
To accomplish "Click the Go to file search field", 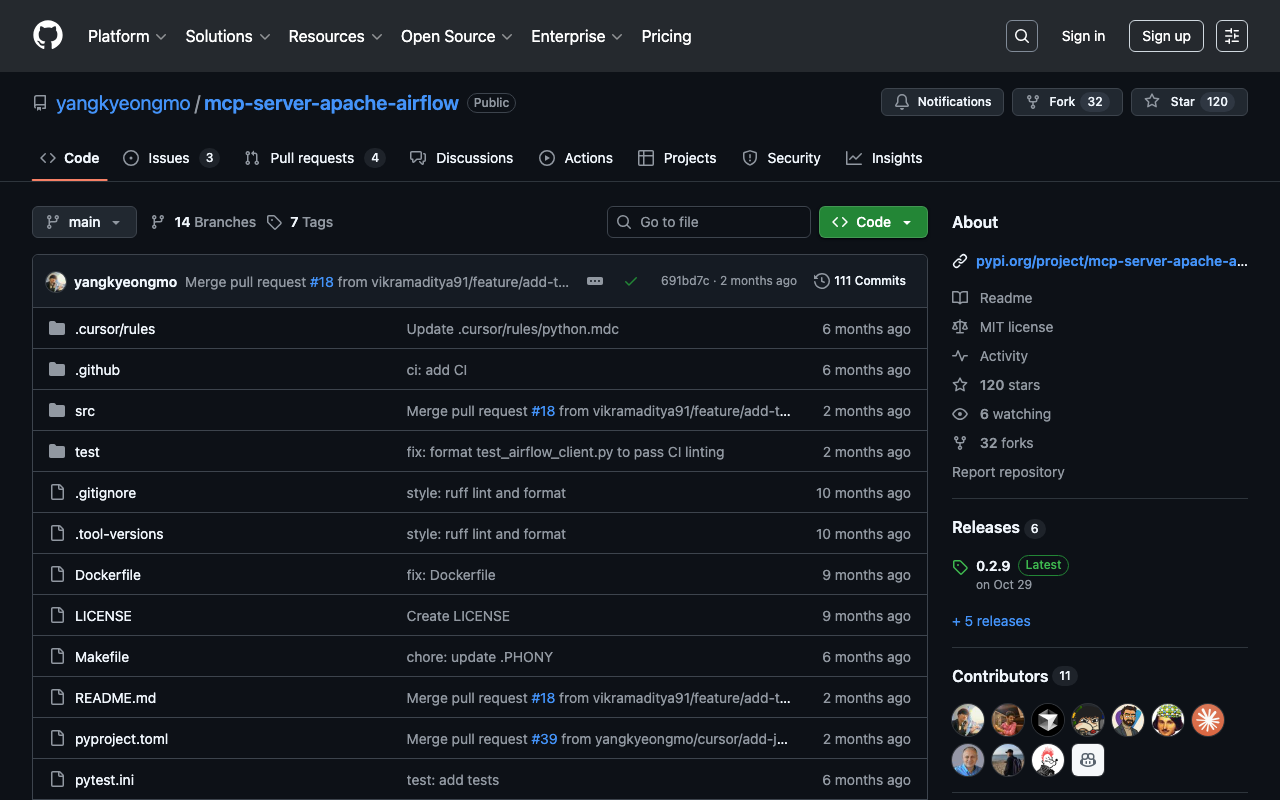I will (709, 222).
